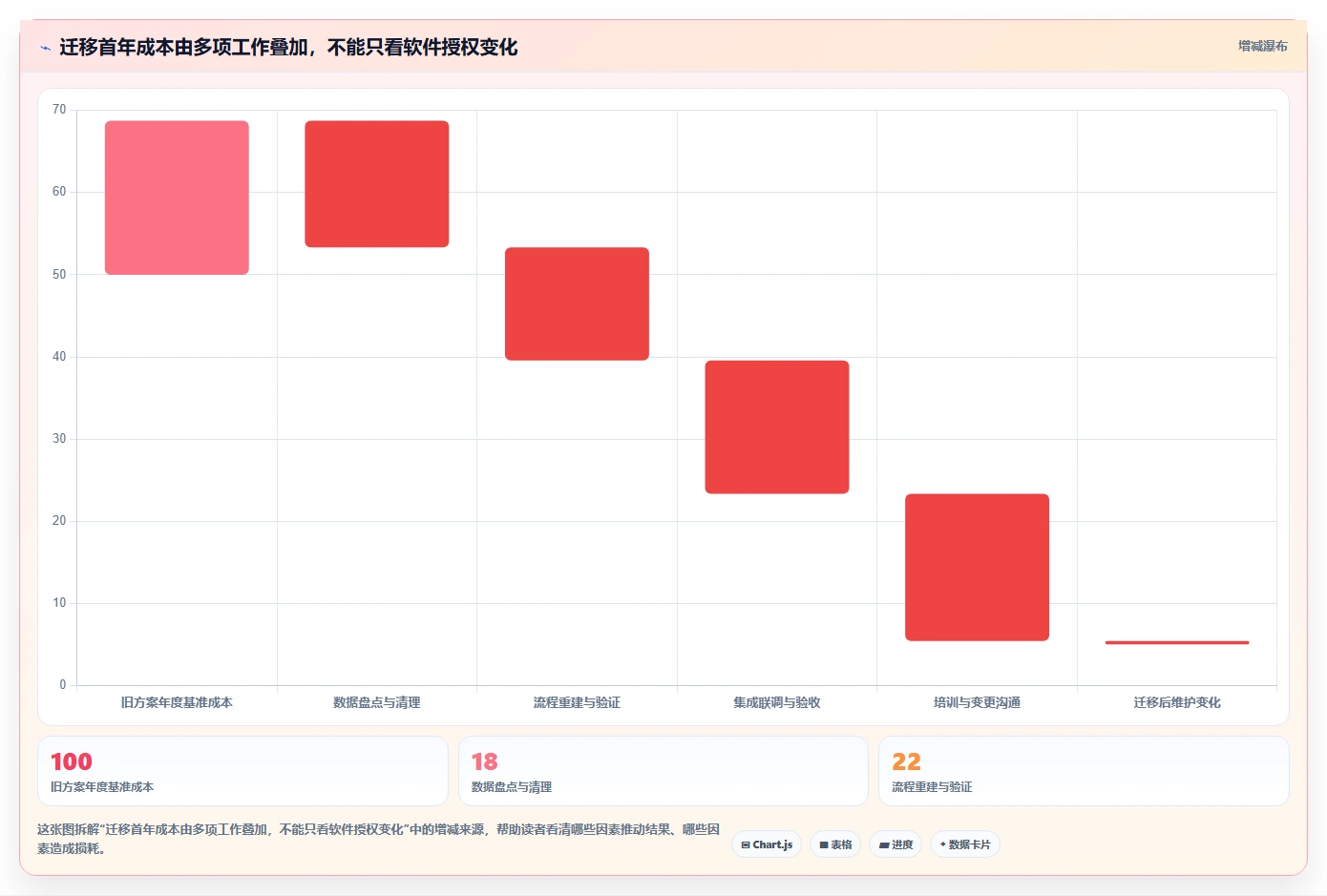The width and height of the screenshot is (1327, 896).
Task: Click the red 流程重建与验证 waterfall bar
Action: tap(577, 303)
